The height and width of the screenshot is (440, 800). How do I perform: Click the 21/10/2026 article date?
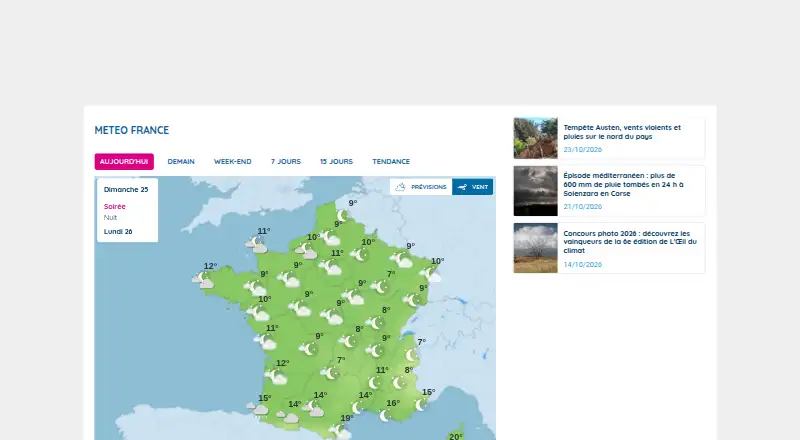coord(583,207)
